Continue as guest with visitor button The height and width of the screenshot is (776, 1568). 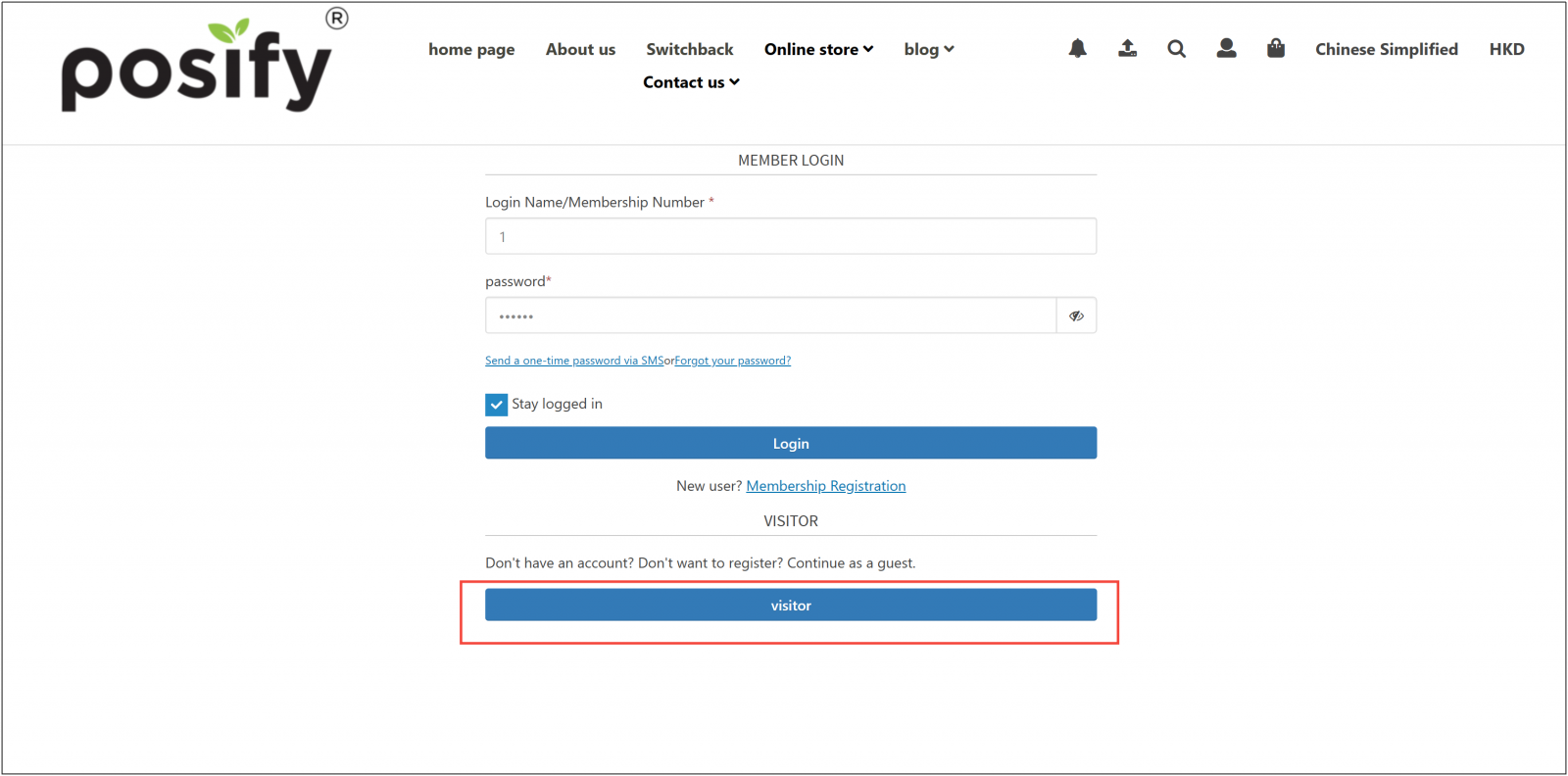click(790, 606)
